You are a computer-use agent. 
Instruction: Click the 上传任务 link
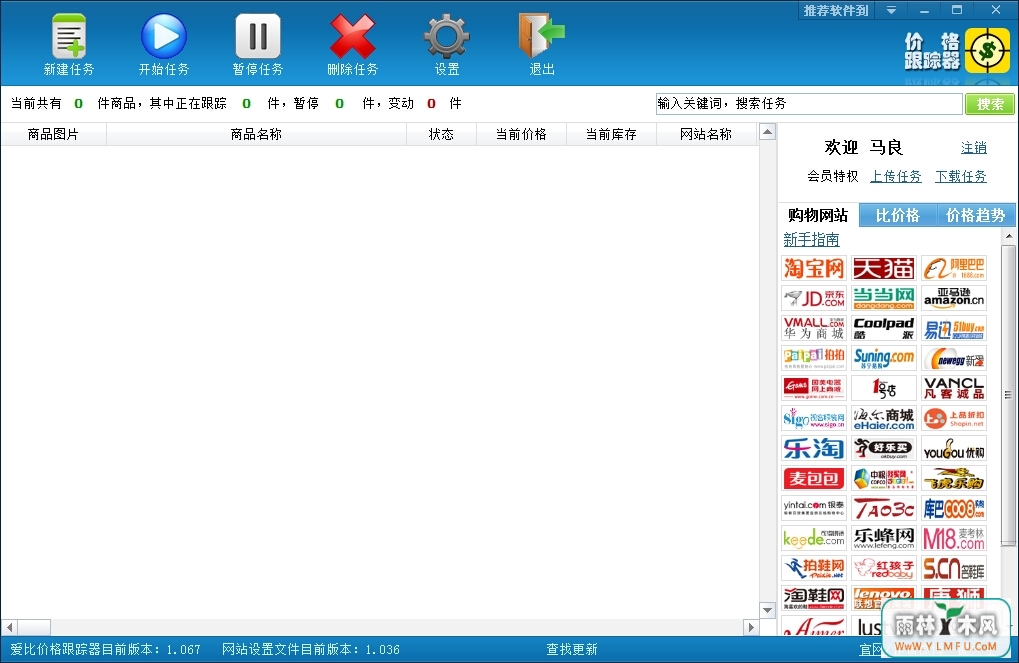(x=896, y=176)
